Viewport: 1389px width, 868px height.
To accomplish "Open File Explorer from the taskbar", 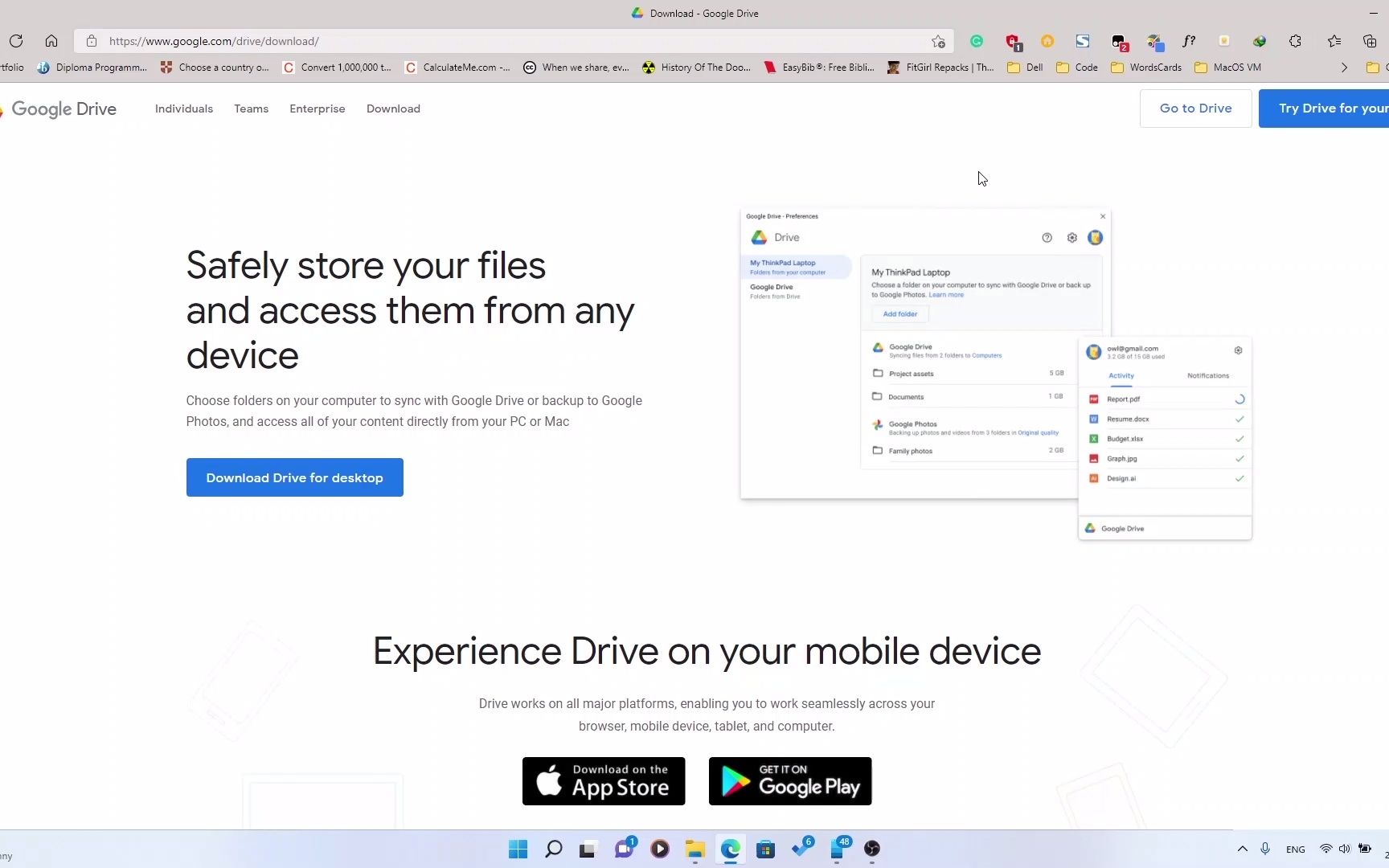I will coord(695,849).
